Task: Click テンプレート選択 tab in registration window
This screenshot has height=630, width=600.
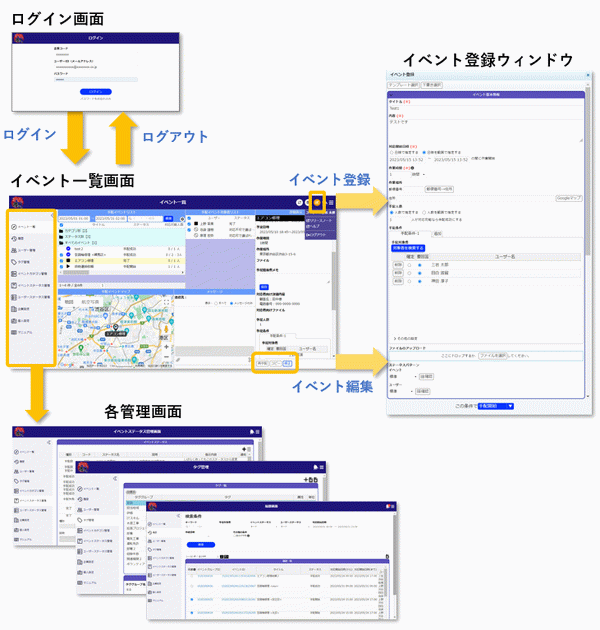Action: pyautogui.click(x=404, y=85)
